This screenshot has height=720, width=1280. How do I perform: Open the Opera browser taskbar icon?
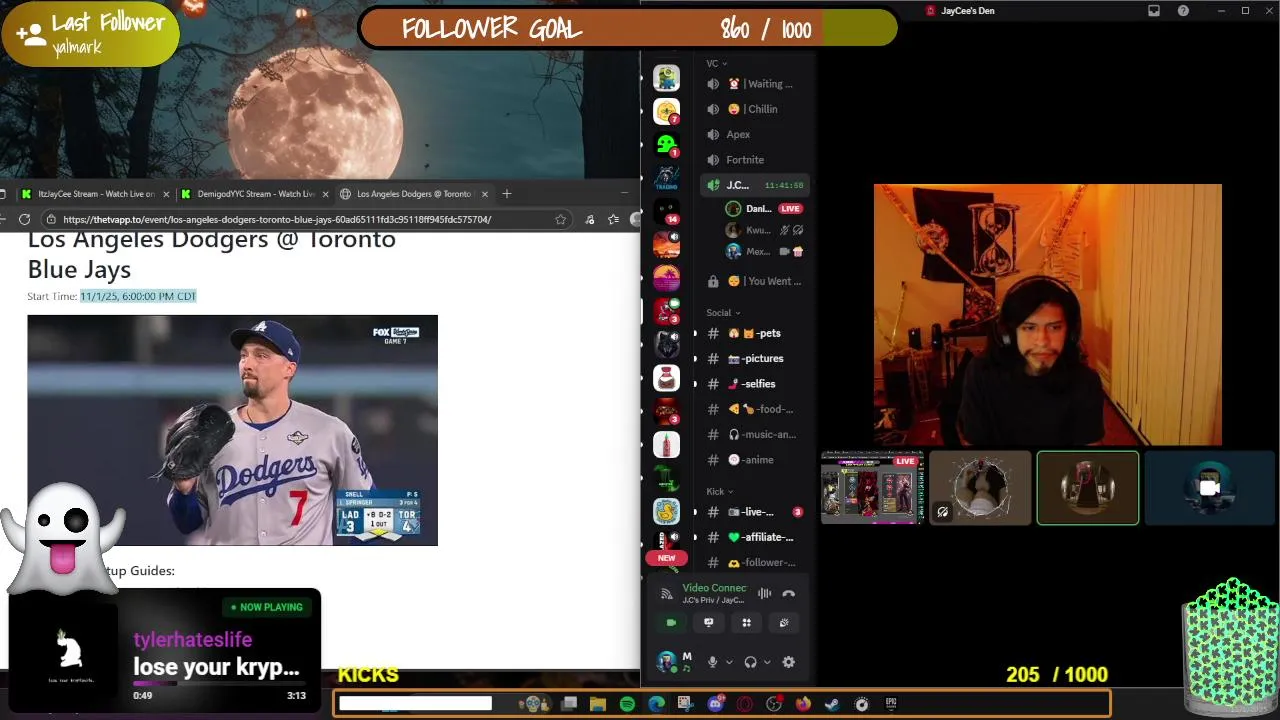point(744,704)
